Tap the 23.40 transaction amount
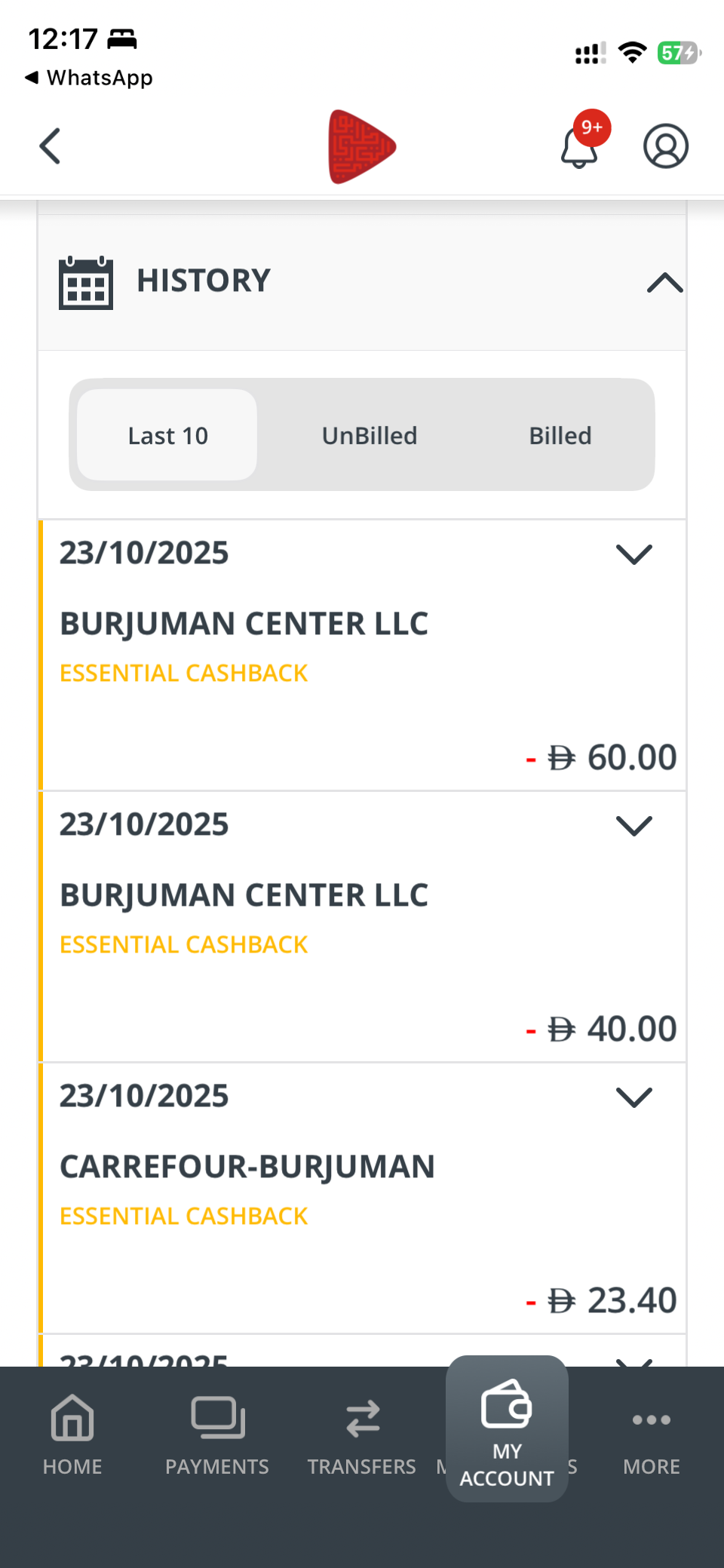This screenshot has height=1568, width=724. pos(612,1300)
